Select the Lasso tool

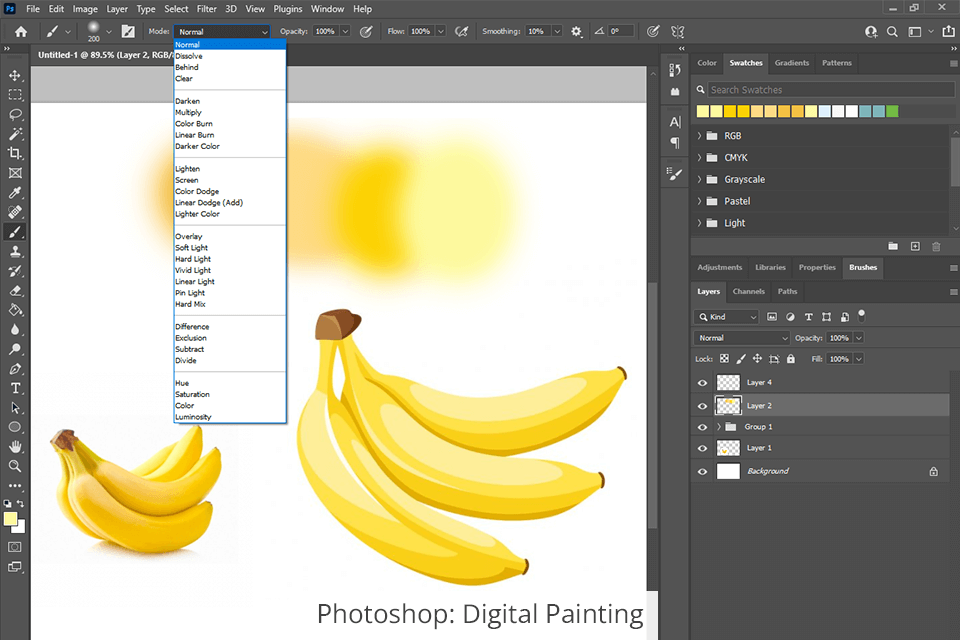[x=15, y=115]
